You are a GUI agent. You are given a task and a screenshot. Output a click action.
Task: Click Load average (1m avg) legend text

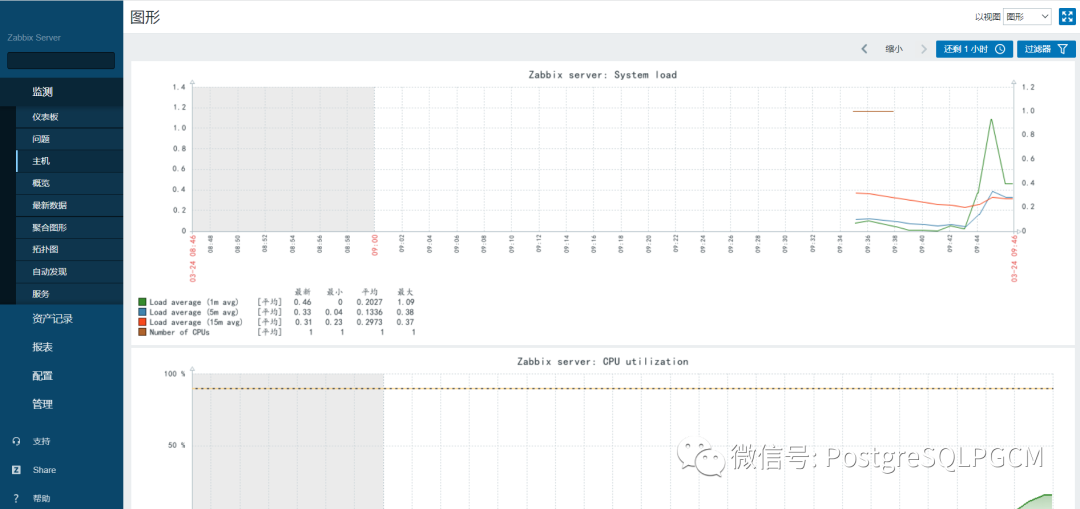click(194, 302)
